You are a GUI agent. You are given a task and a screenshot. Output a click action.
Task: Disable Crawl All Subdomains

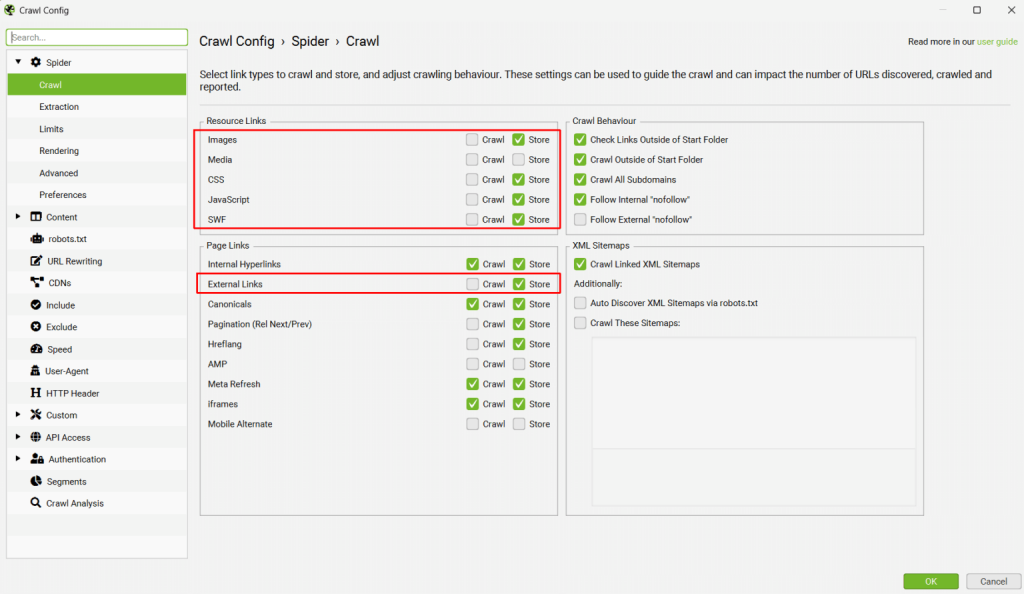pos(580,180)
